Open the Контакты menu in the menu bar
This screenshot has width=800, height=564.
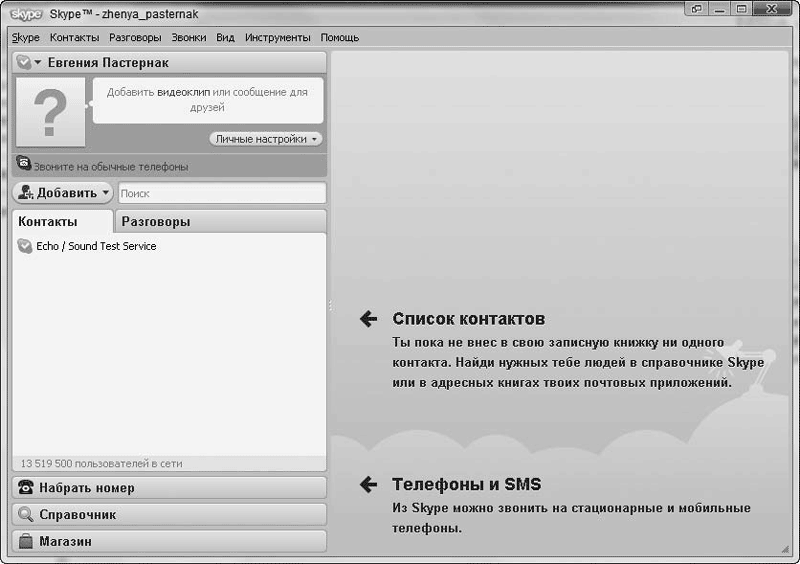tap(74, 37)
